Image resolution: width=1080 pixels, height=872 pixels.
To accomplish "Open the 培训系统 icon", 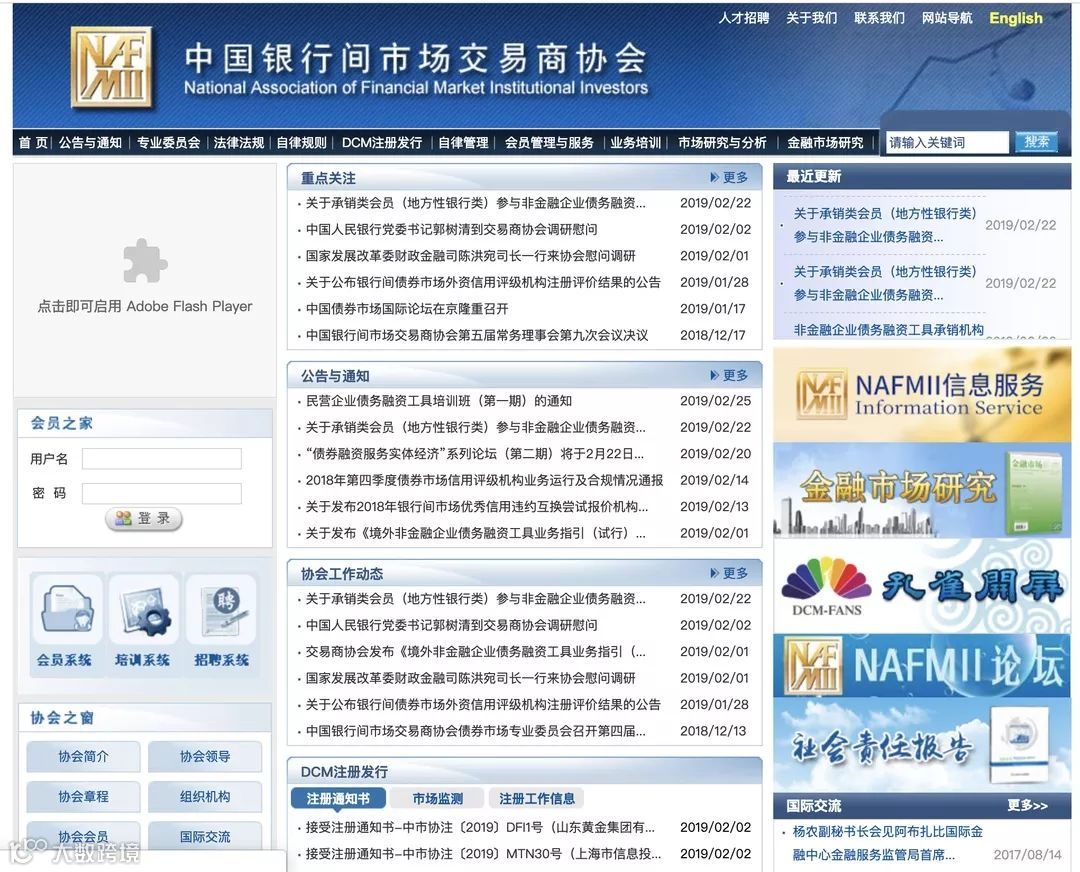I will pos(143,622).
